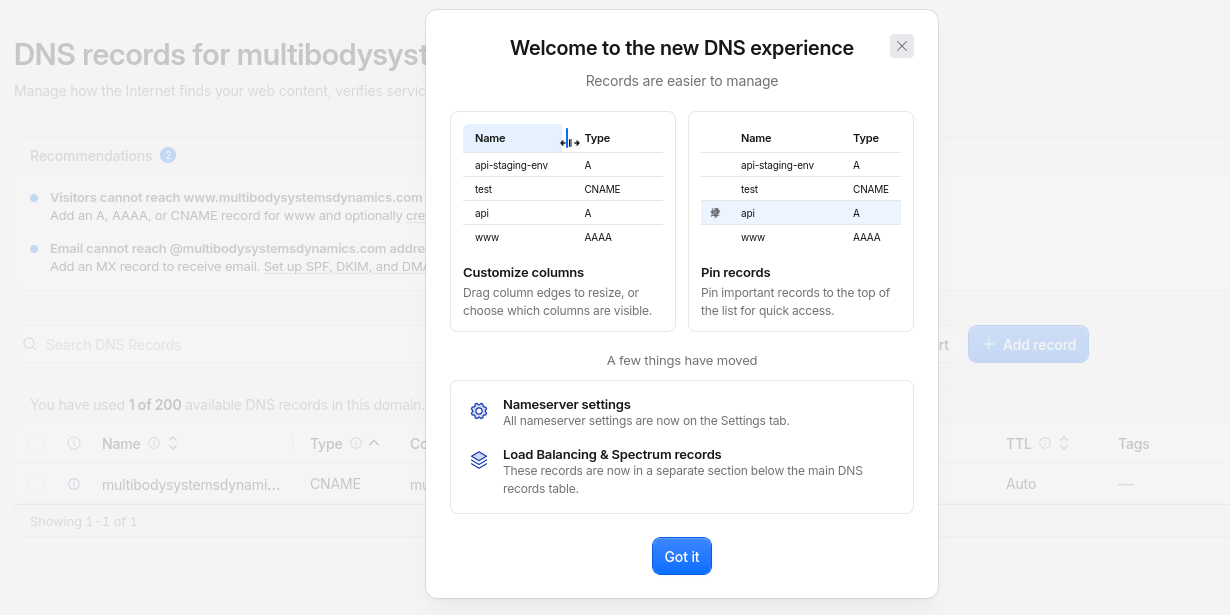Click the Load Balancing stacked layers icon
1230x615 pixels.
(479, 460)
